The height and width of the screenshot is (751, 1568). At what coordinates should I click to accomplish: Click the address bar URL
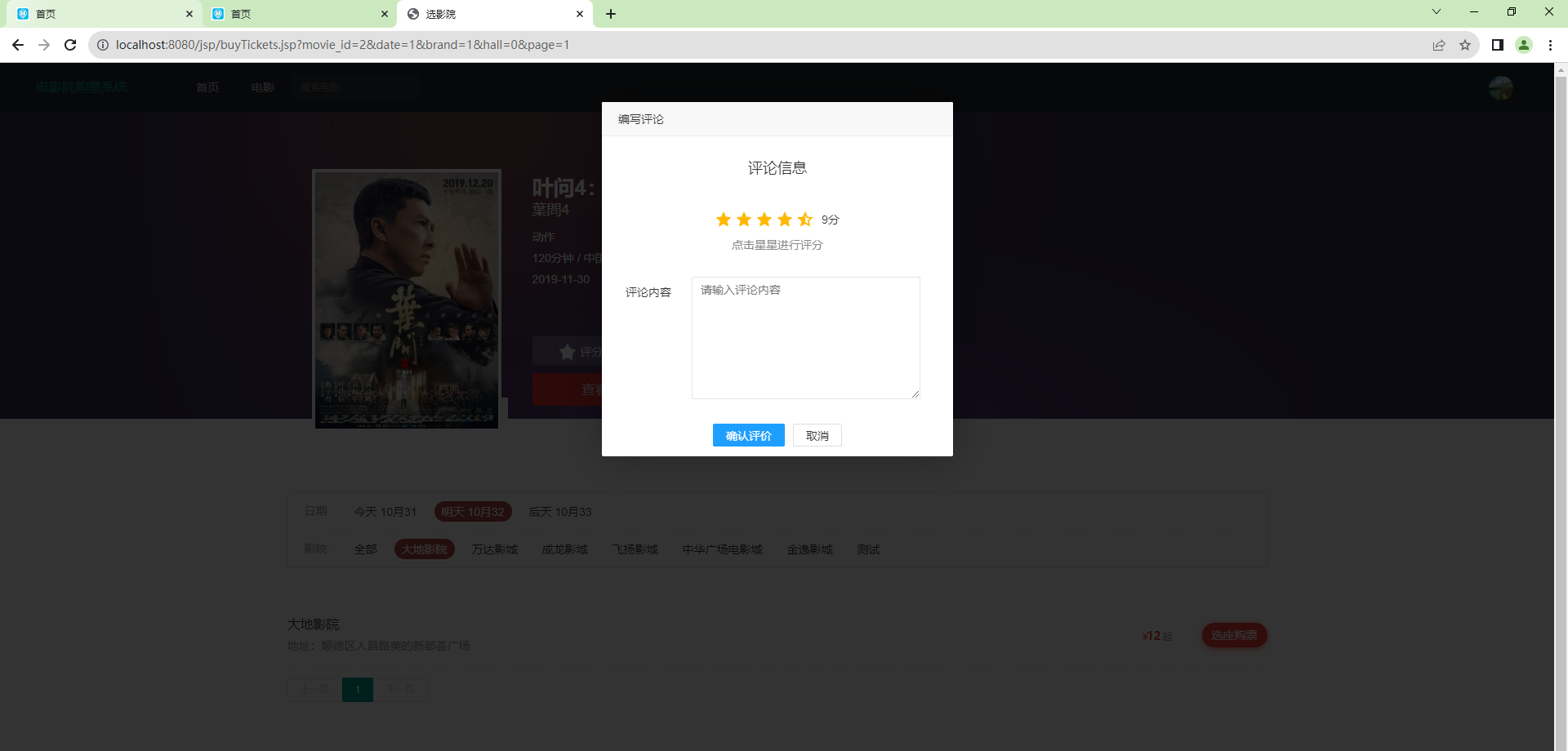click(342, 45)
